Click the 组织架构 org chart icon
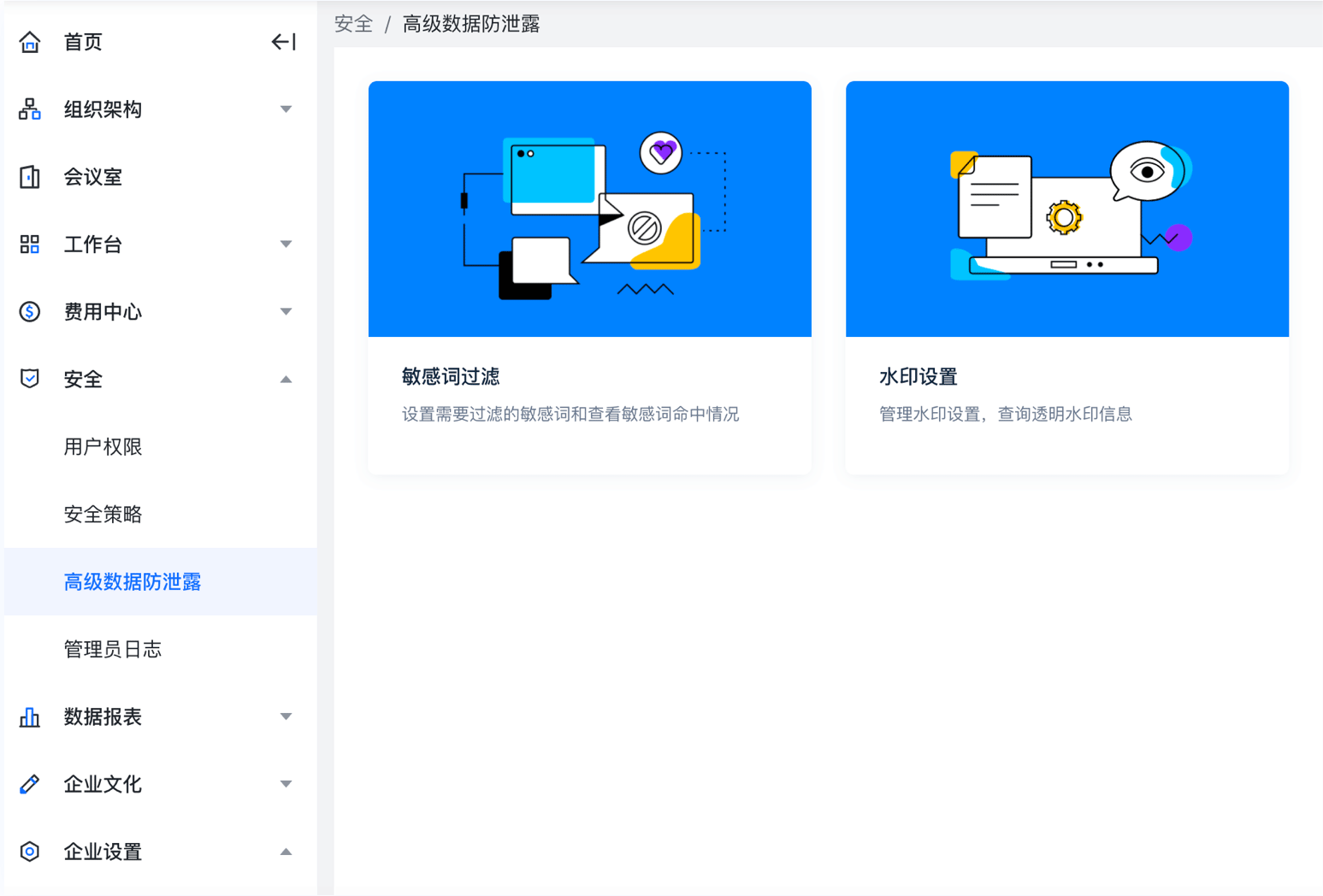1323x896 pixels. (x=30, y=109)
